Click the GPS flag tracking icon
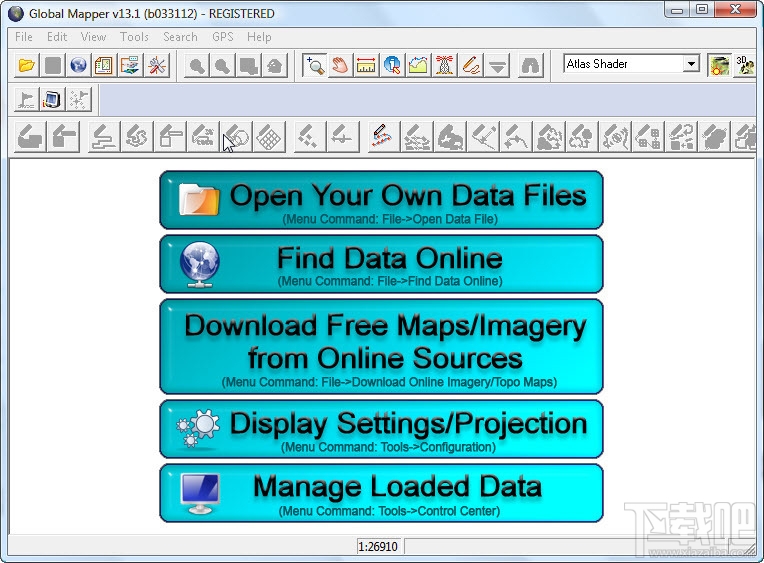 (26, 99)
